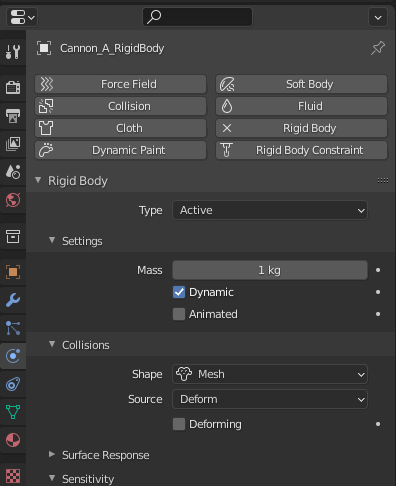The width and height of the screenshot is (396, 486).
Task: Add Collision physics
Action: coord(120,106)
